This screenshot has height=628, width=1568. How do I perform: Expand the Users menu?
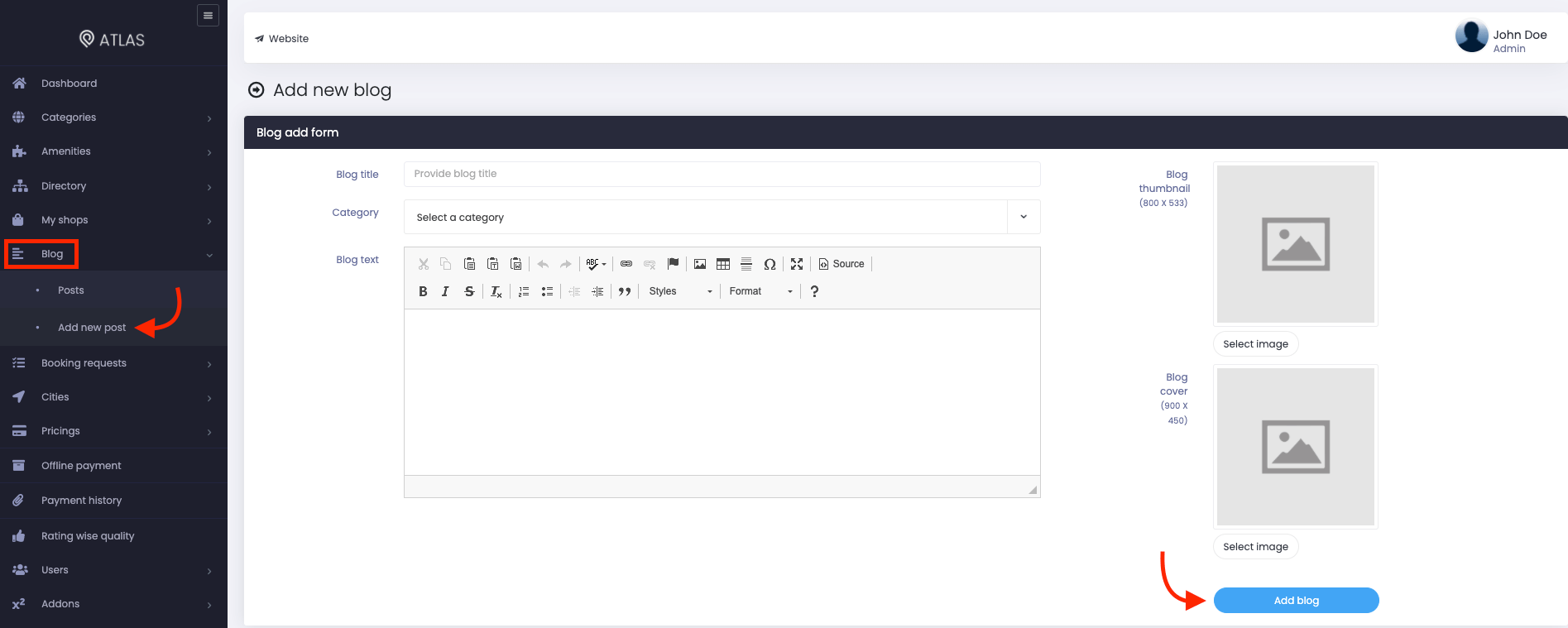(113, 570)
